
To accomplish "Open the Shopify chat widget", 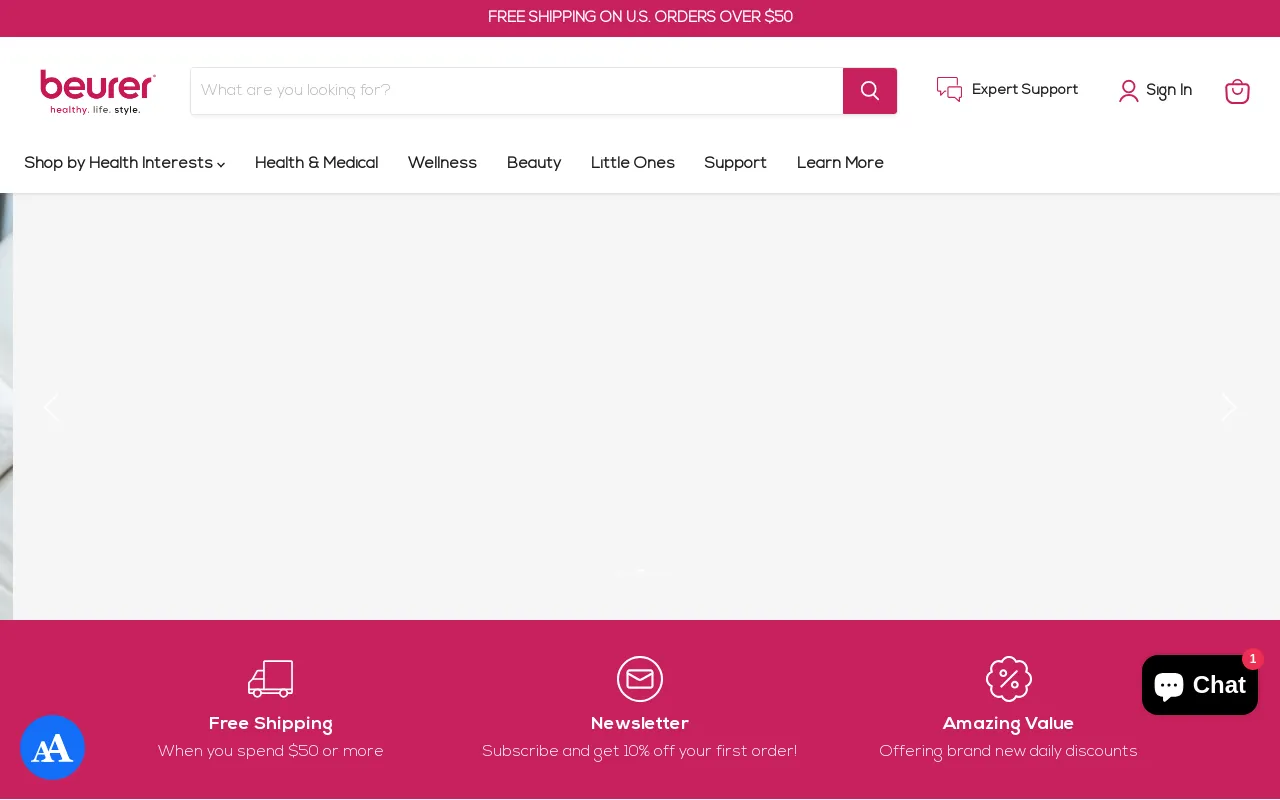I will (1199, 684).
